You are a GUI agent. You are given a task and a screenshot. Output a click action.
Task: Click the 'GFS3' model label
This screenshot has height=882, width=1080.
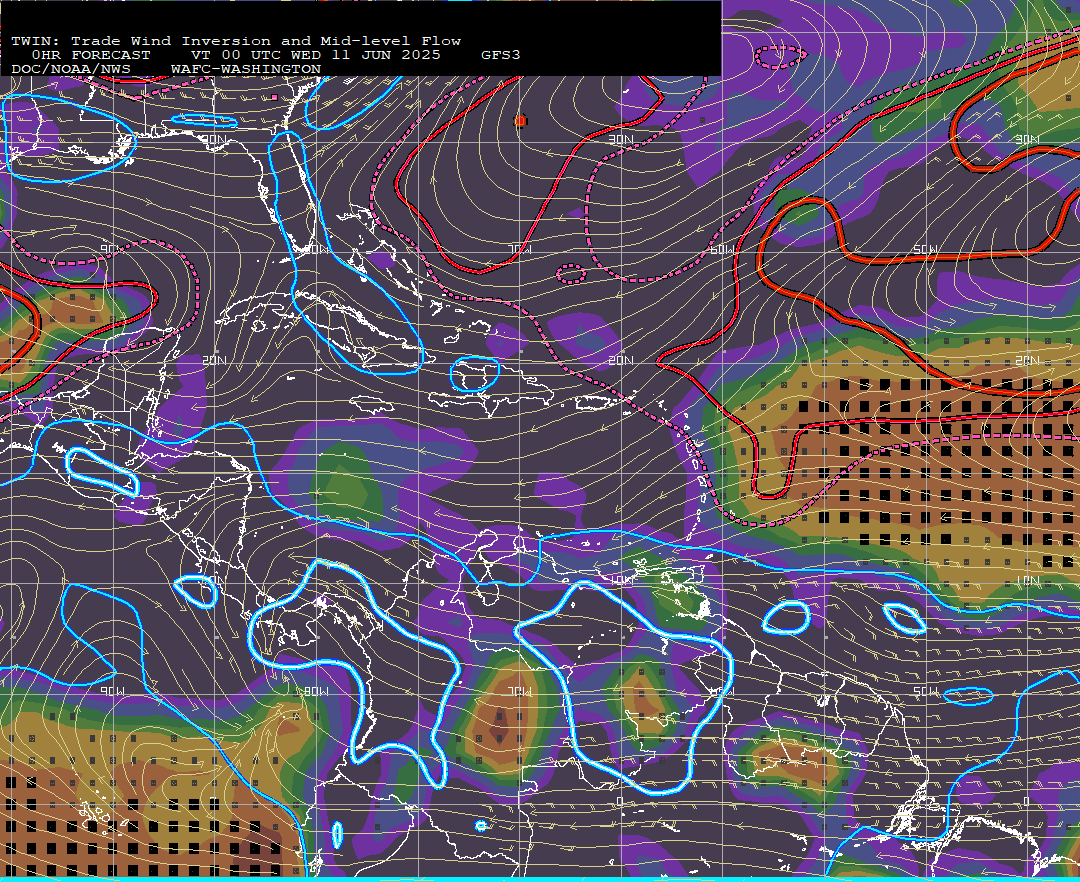tap(501, 55)
